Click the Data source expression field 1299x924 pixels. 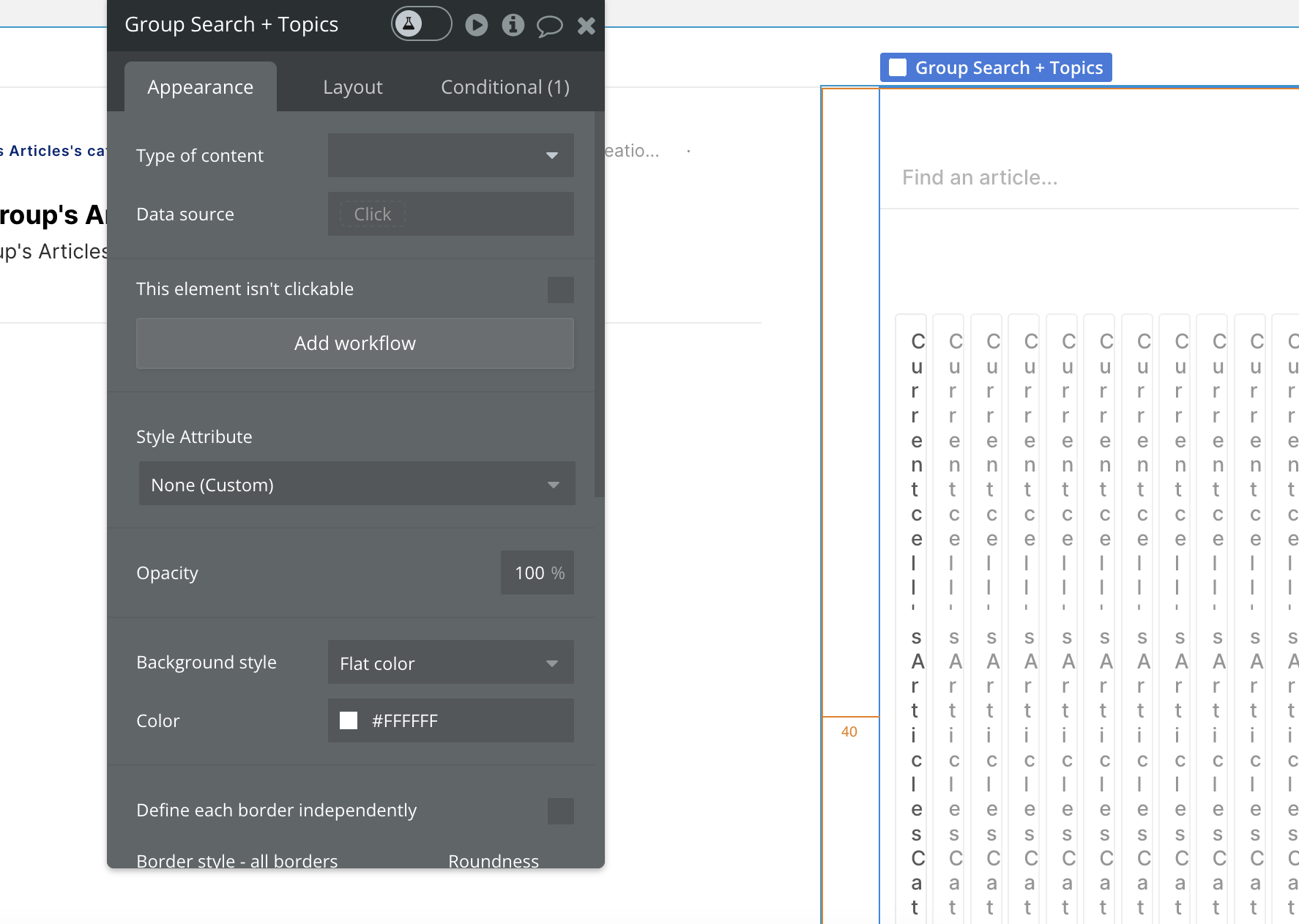coord(451,214)
